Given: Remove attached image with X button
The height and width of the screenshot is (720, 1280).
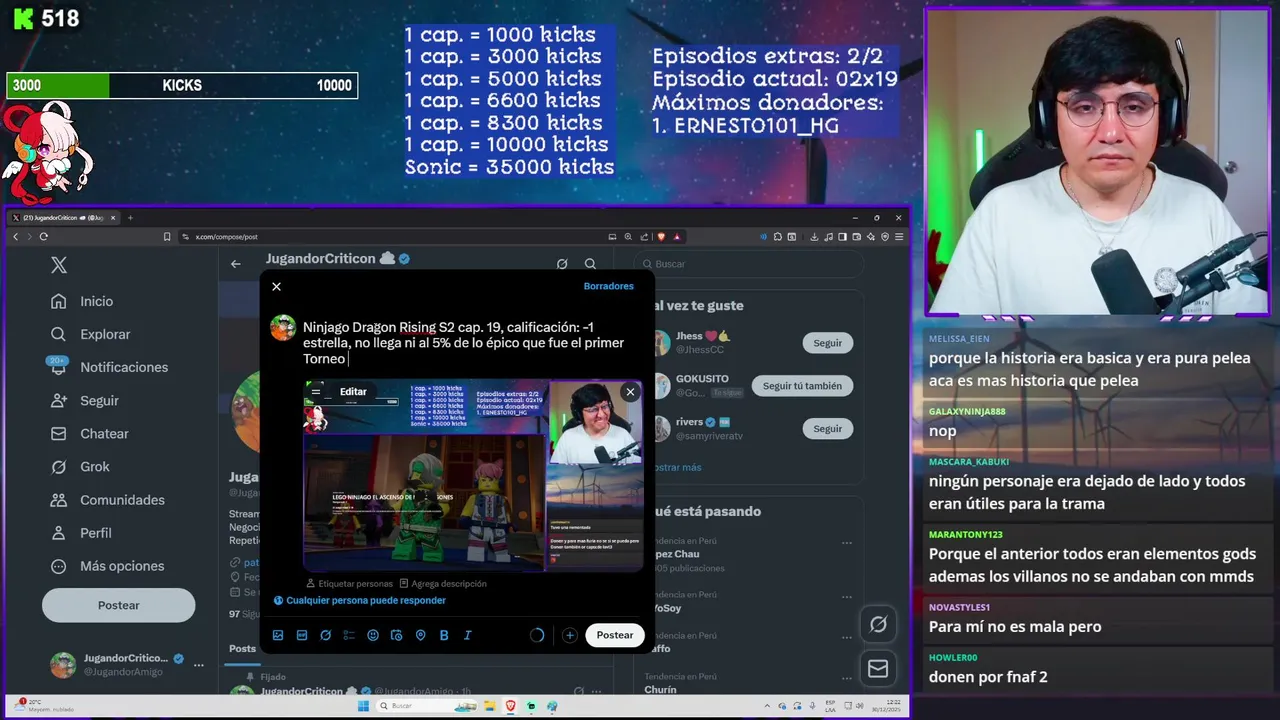Looking at the screenshot, I should click(630, 392).
